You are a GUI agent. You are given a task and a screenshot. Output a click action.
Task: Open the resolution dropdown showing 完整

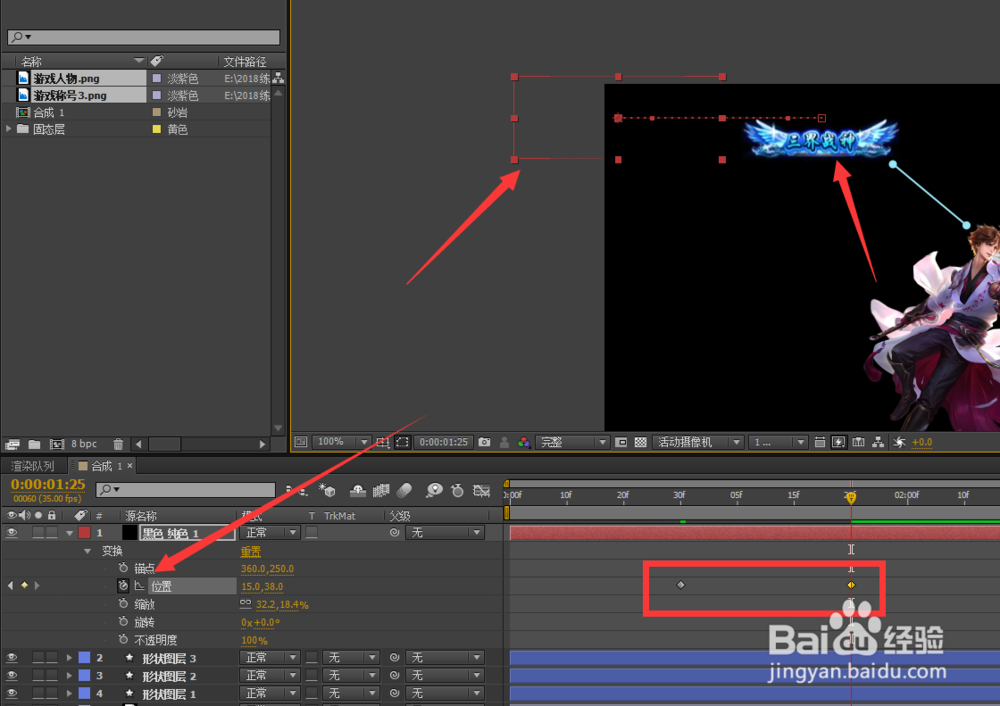click(x=572, y=442)
